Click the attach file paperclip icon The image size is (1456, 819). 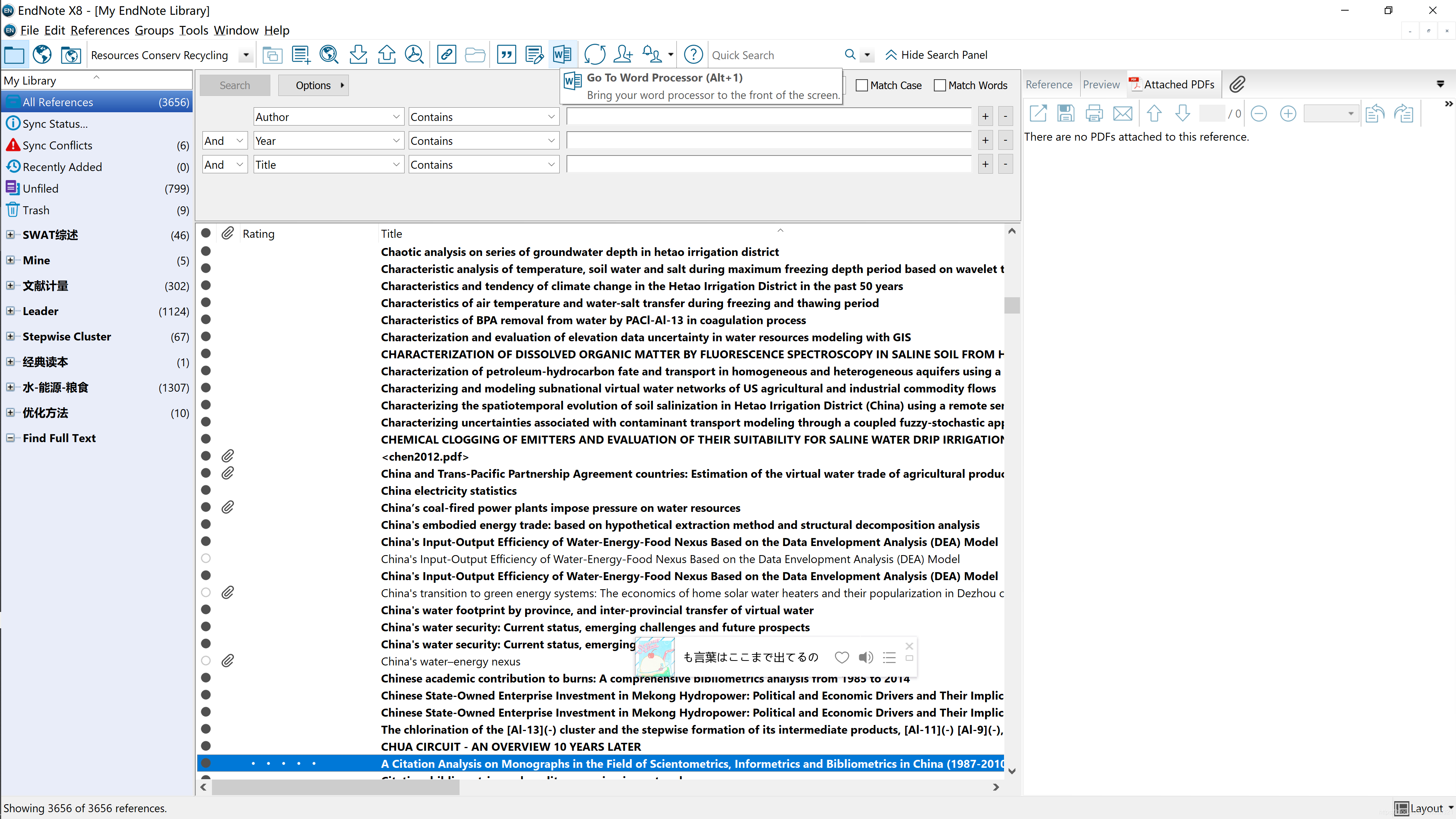point(1237,84)
